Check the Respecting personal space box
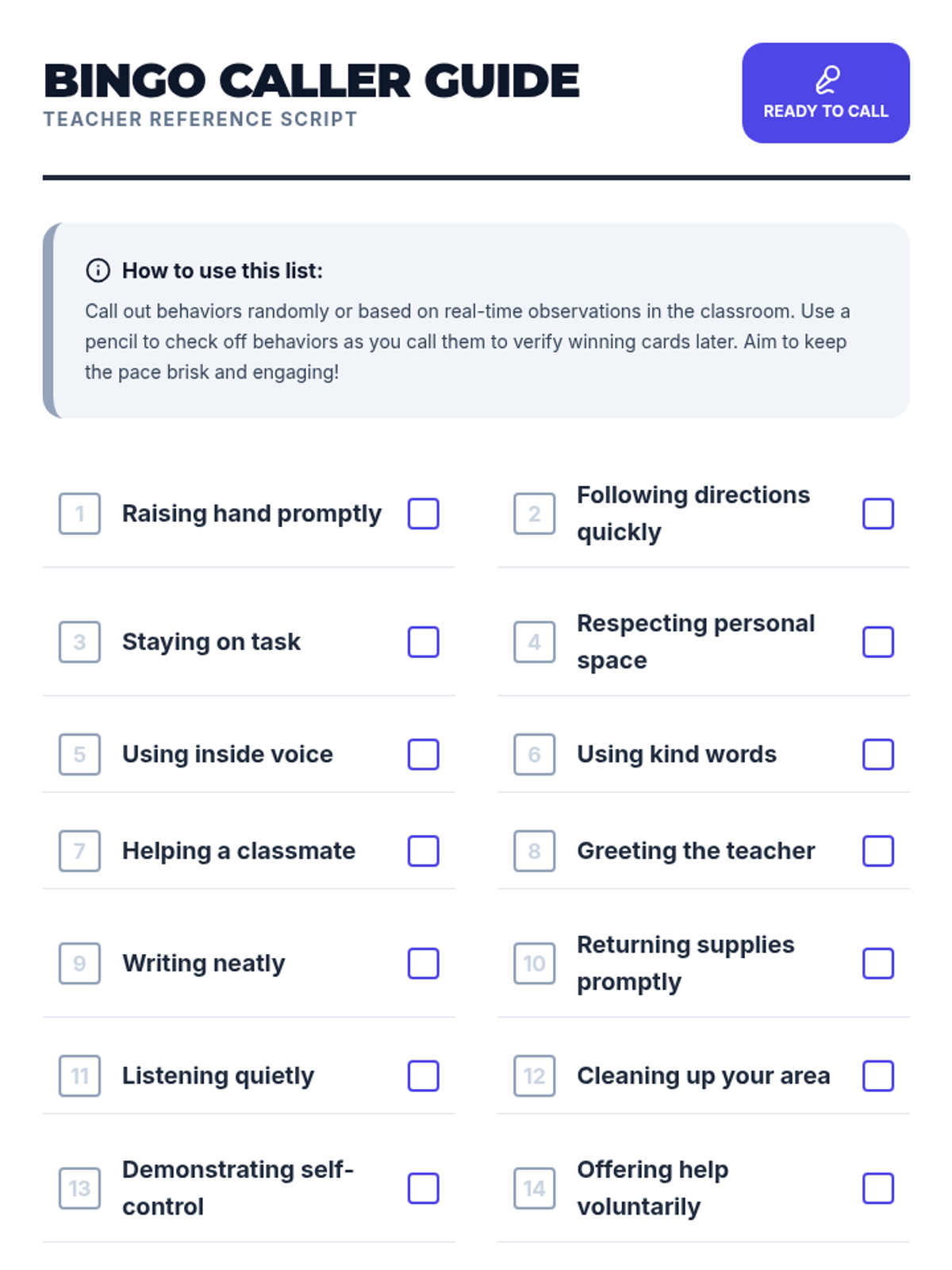Screen dimensions: 952x1270 pos(878,642)
